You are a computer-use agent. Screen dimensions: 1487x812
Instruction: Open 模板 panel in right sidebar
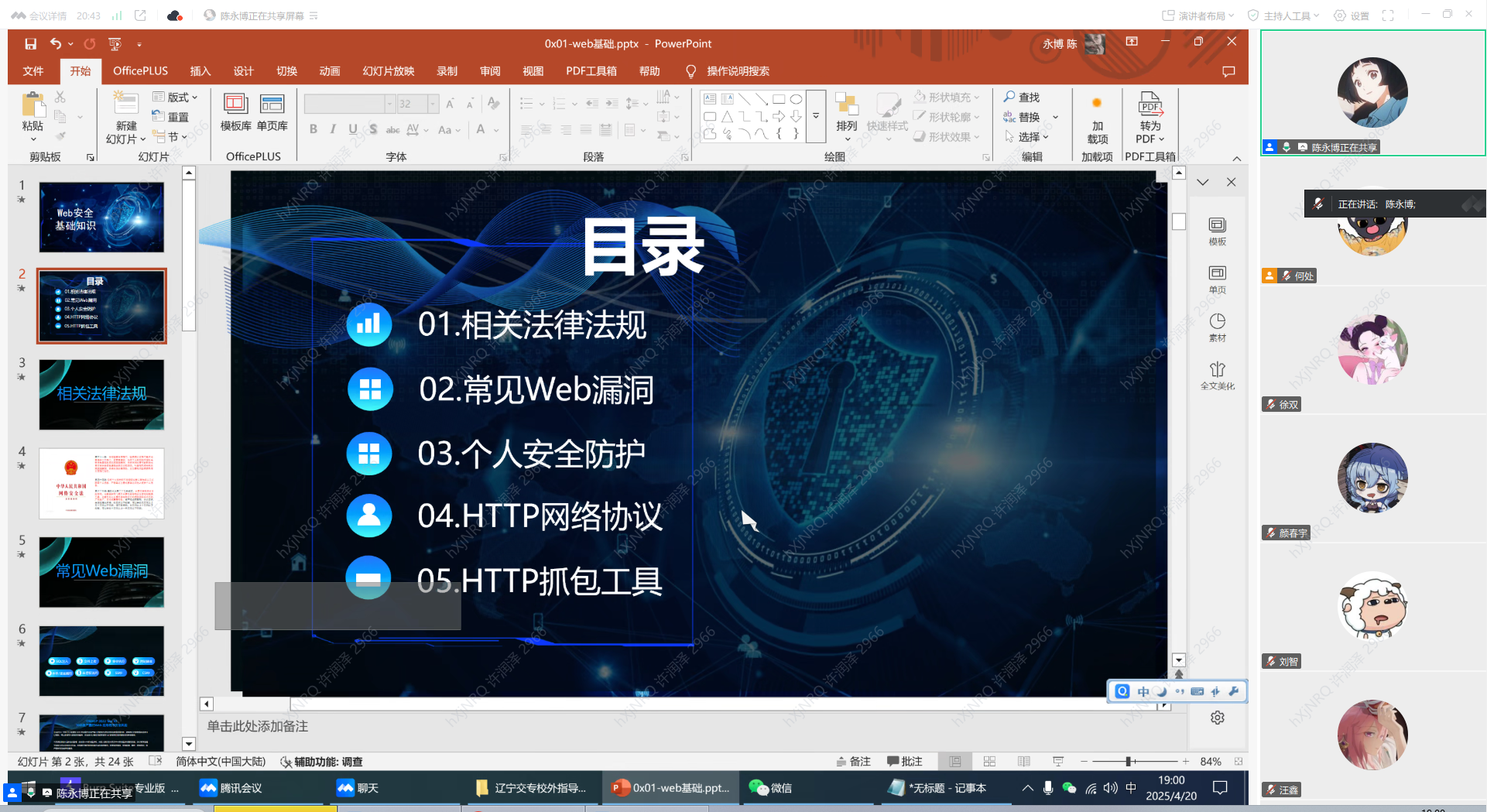tap(1217, 231)
